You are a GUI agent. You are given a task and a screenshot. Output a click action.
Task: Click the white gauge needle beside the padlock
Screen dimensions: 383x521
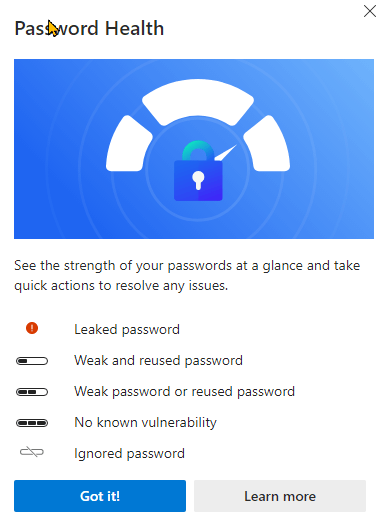(x=225, y=153)
